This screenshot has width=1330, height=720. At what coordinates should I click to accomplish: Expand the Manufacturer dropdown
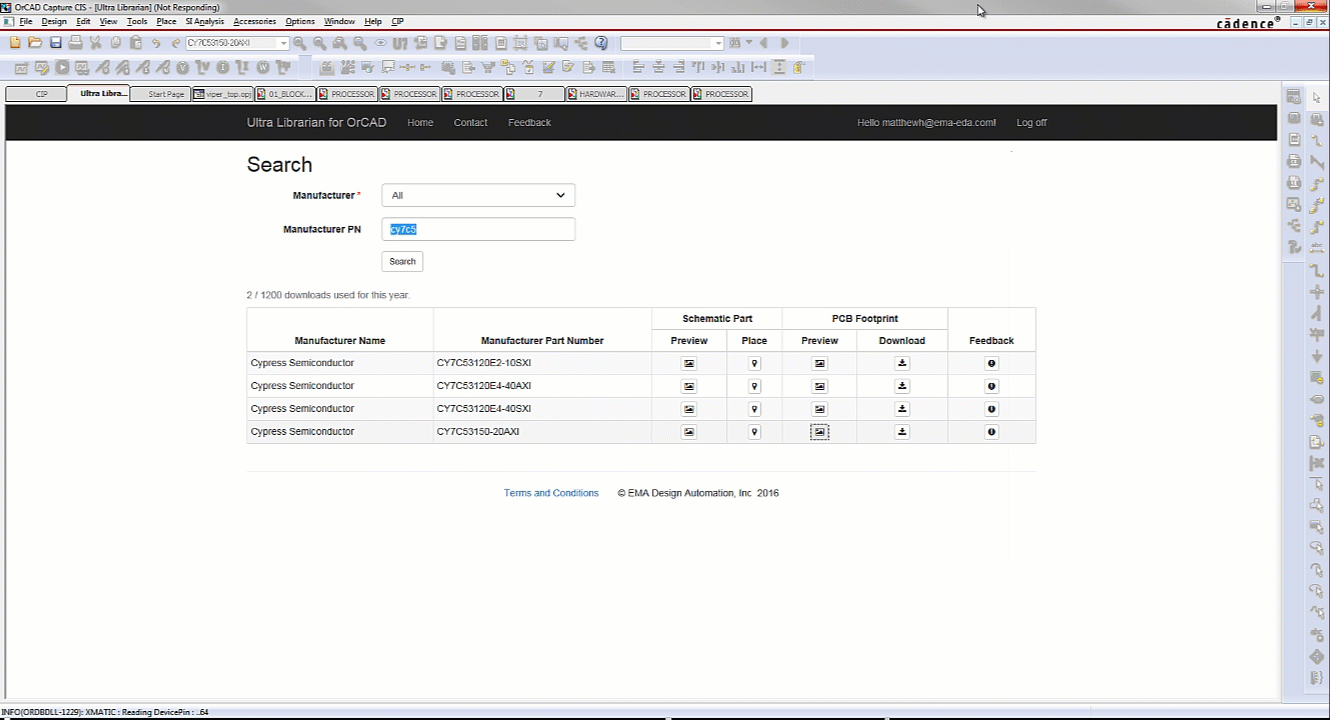click(x=478, y=195)
